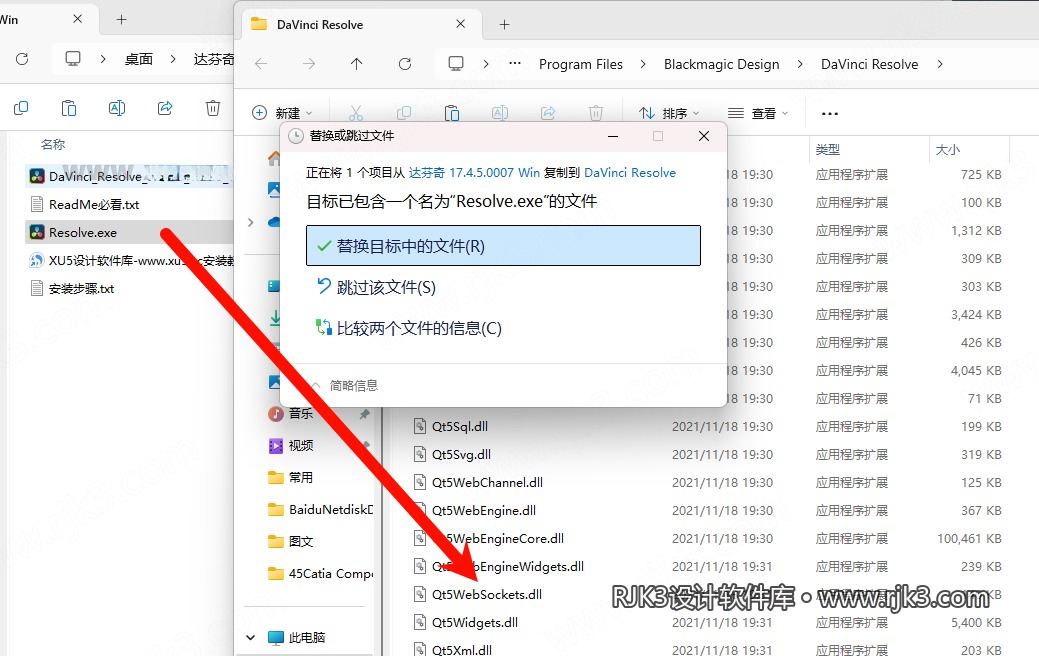The image size is (1039, 656).
Task: Select 桌面 in left window breadcrumb
Action: 138,59
